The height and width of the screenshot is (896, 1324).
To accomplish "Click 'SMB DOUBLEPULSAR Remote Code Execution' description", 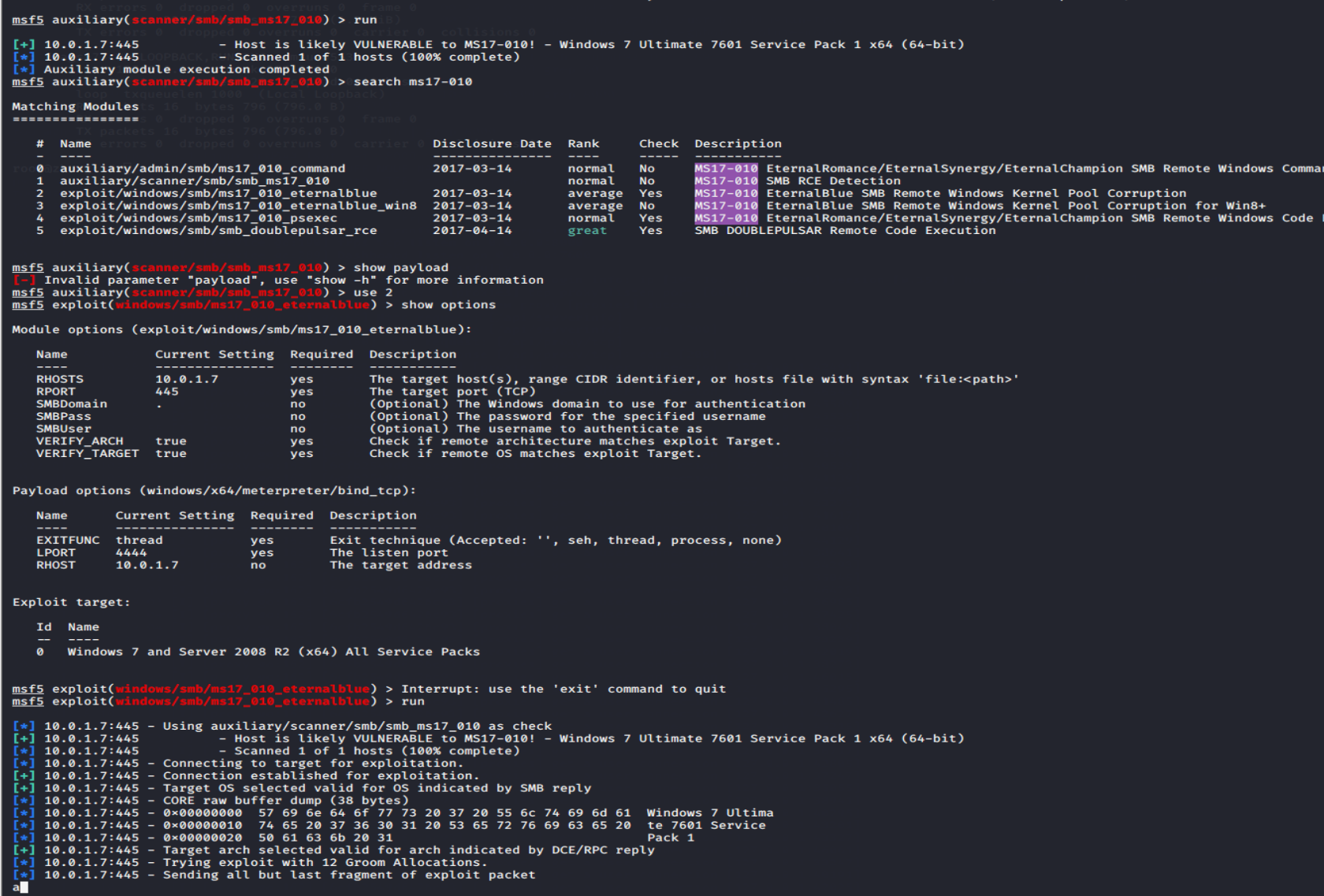I will pyautogui.click(x=845, y=231).
